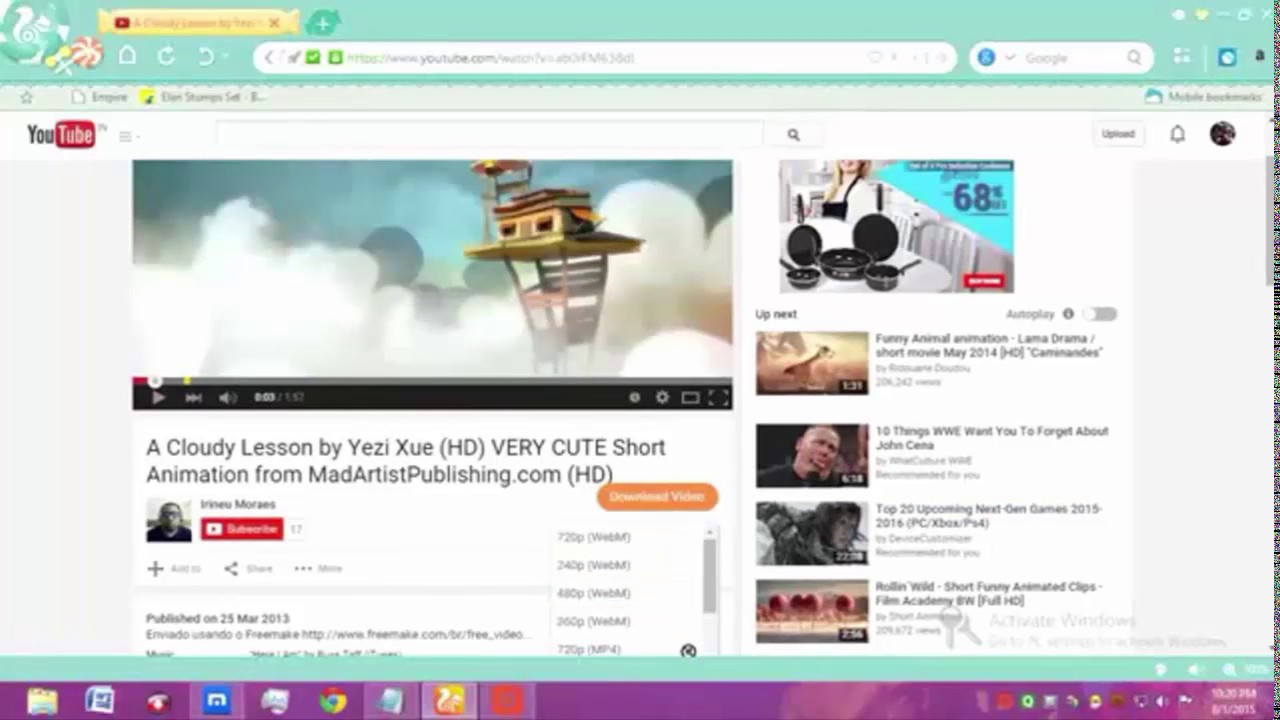Click Share below the video
This screenshot has height=720, width=1280.
click(248, 569)
